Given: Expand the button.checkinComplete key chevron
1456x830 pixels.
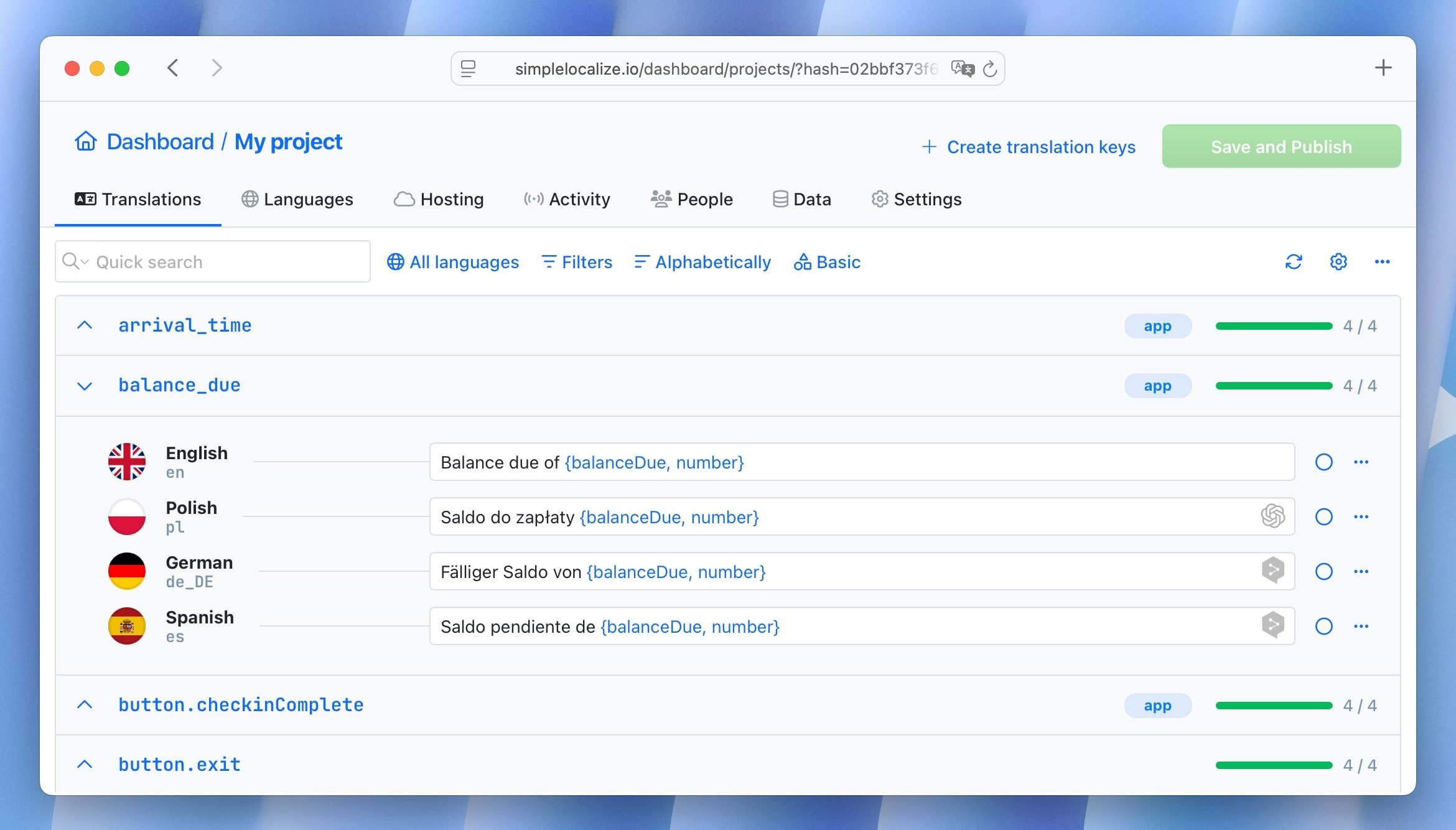Looking at the screenshot, I should click(85, 705).
